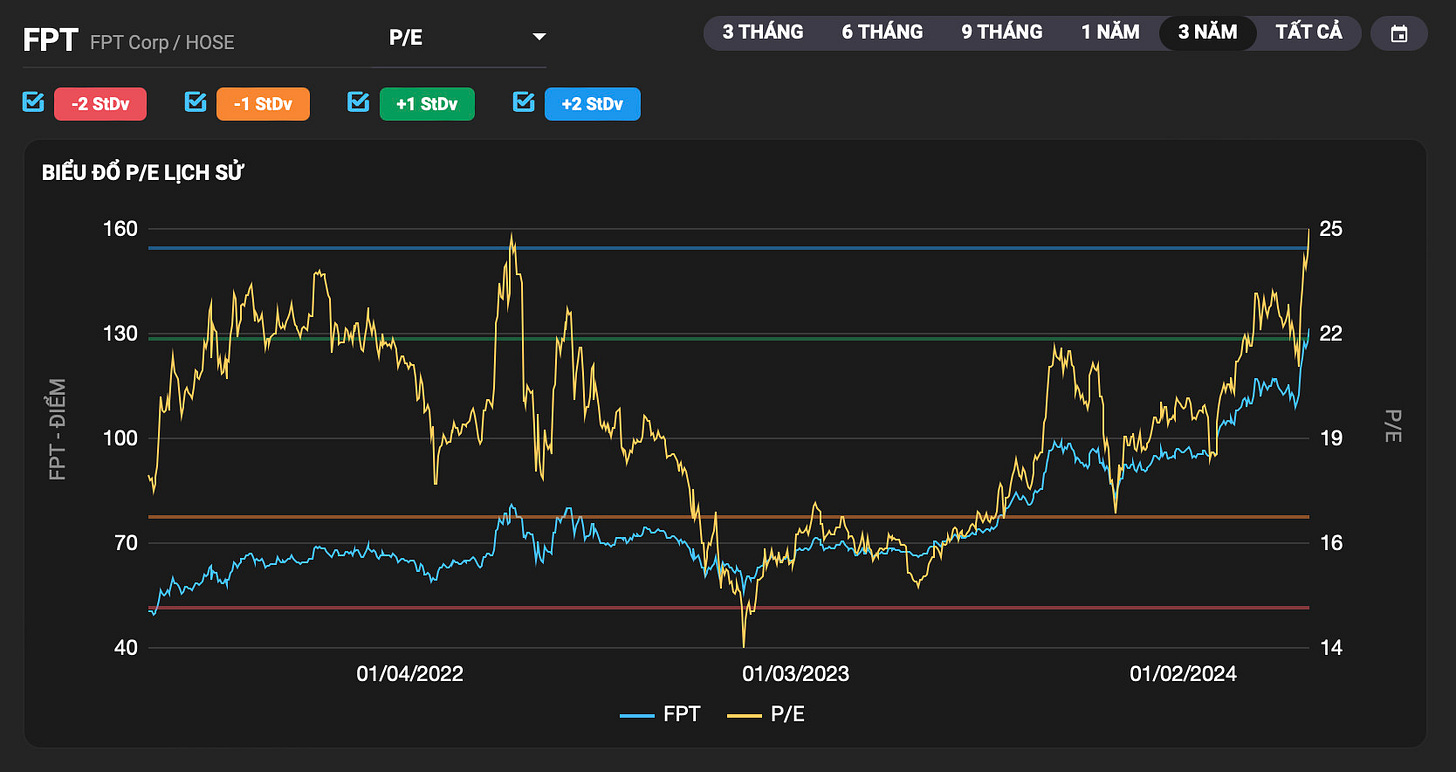
Task: Click the red -2 StDv badge
Action: pyautogui.click(x=100, y=104)
